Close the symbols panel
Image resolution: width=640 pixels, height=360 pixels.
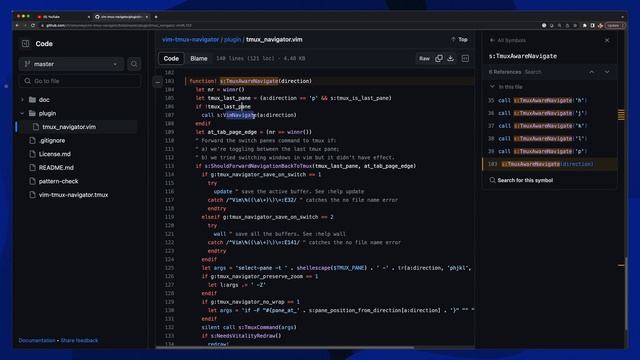pyautogui.click(x=607, y=40)
